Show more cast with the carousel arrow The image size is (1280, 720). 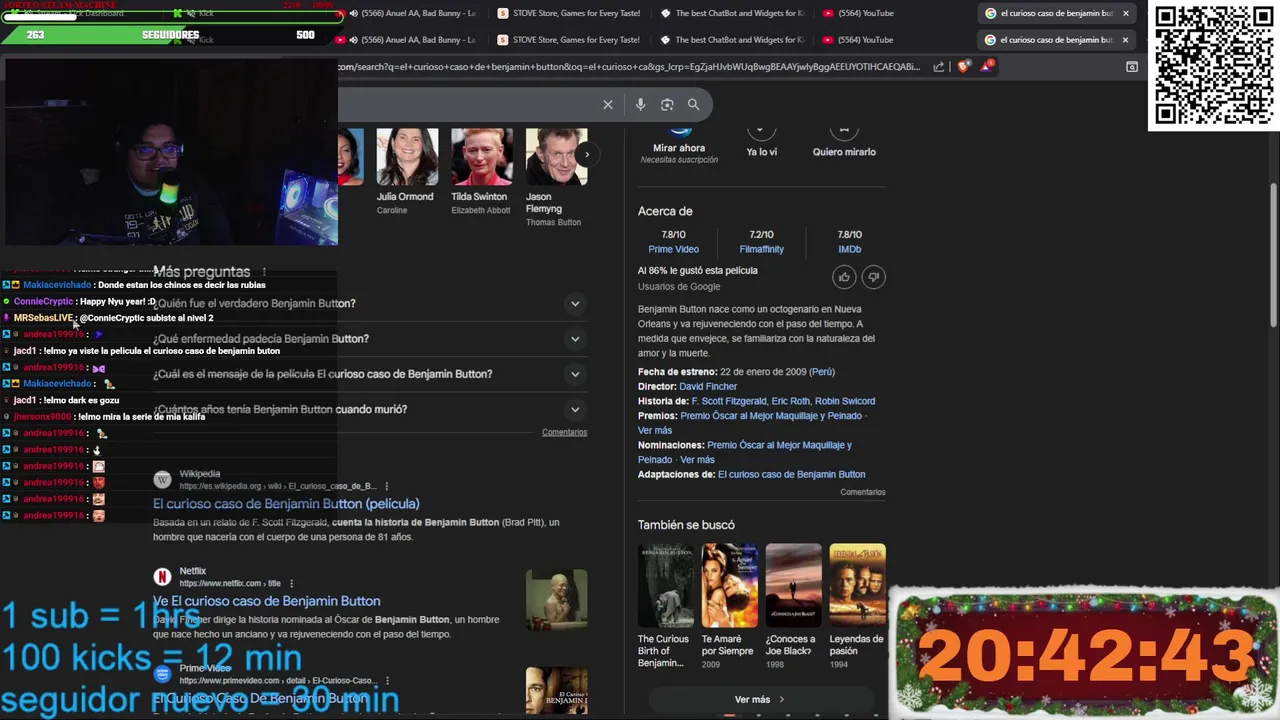587,155
